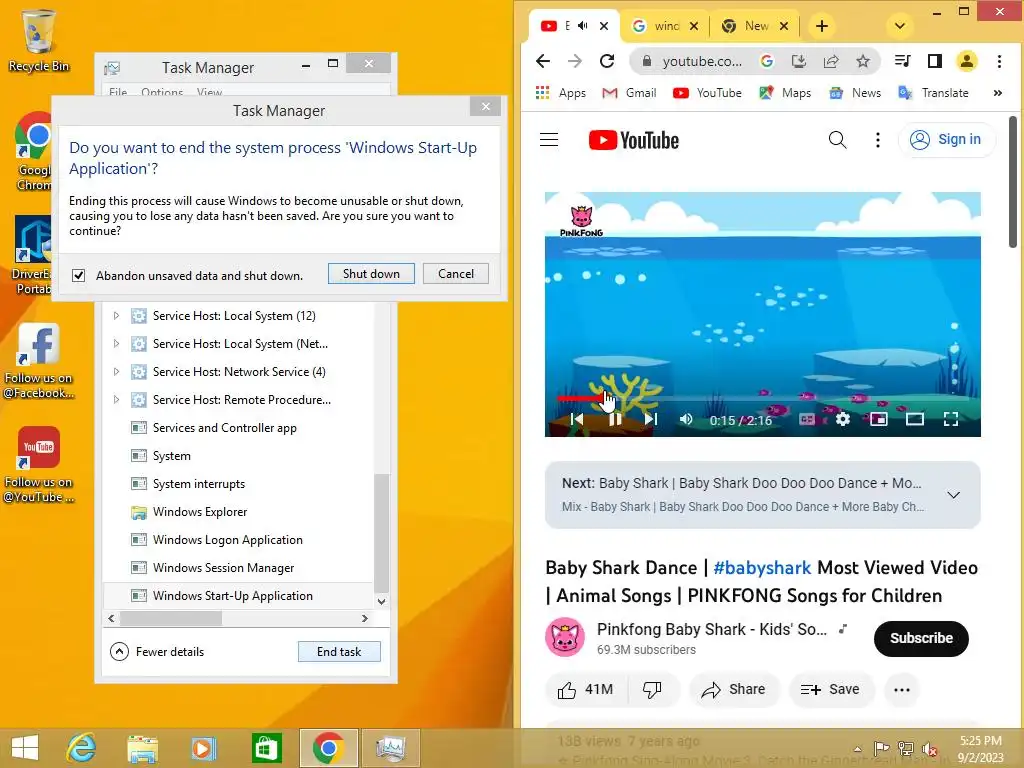The image size is (1024, 768).
Task: Click the install app icon in address bar
Action: (799, 61)
